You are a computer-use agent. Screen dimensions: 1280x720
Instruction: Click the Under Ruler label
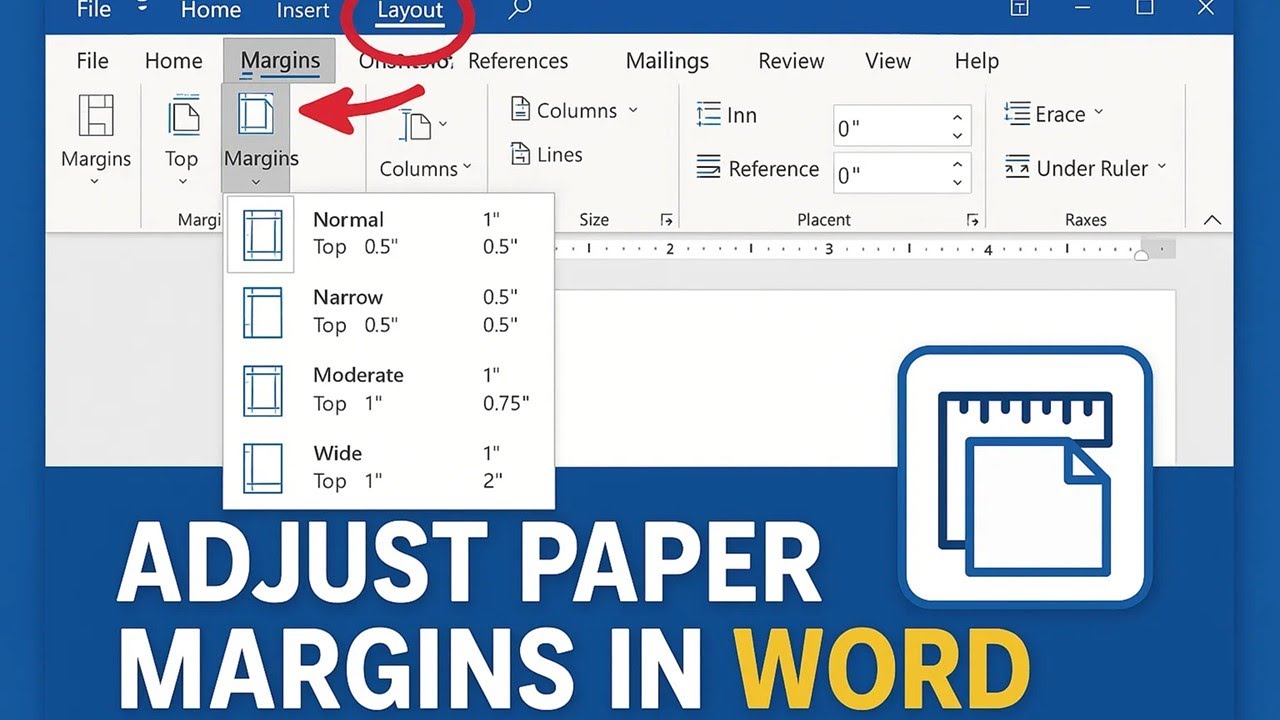[1092, 168]
